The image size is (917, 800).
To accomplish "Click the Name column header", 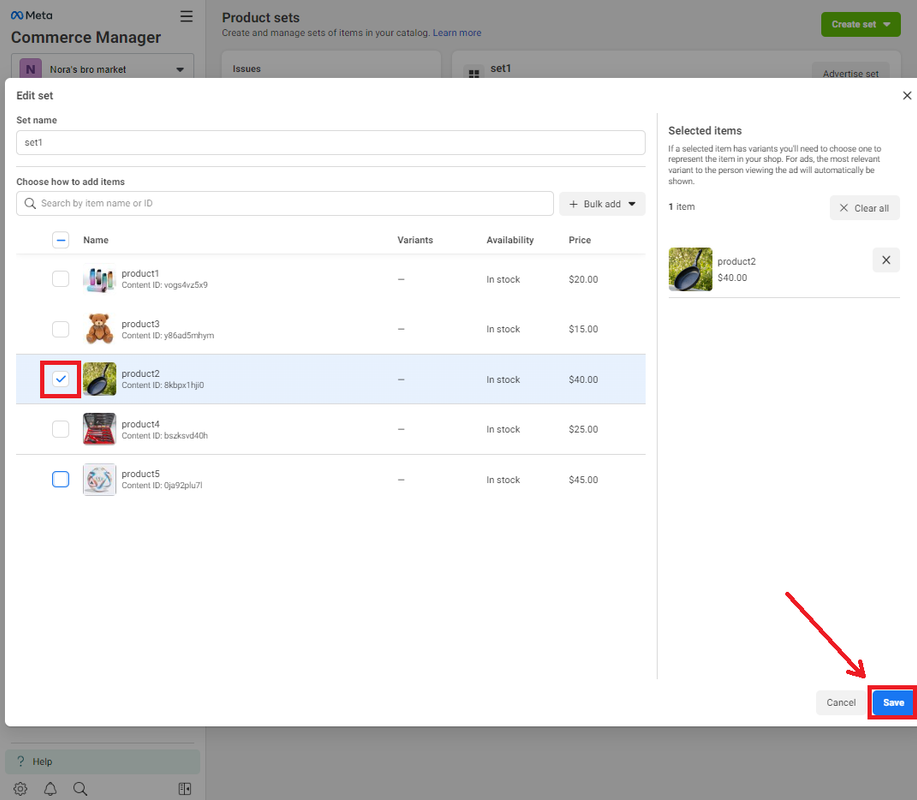I will pyautogui.click(x=96, y=240).
